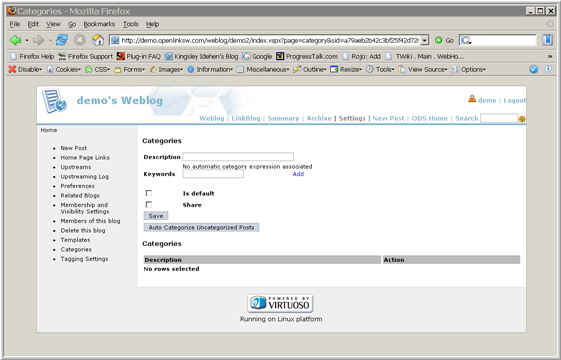Image resolution: width=561 pixels, height=360 pixels.
Task: Open the Help menu
Action: (152, 24)
